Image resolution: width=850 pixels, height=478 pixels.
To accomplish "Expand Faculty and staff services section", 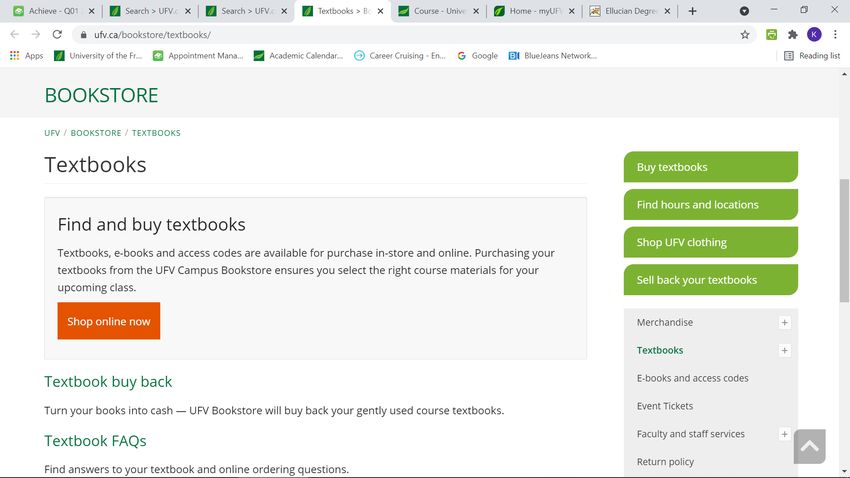I will tap(784, 434).
